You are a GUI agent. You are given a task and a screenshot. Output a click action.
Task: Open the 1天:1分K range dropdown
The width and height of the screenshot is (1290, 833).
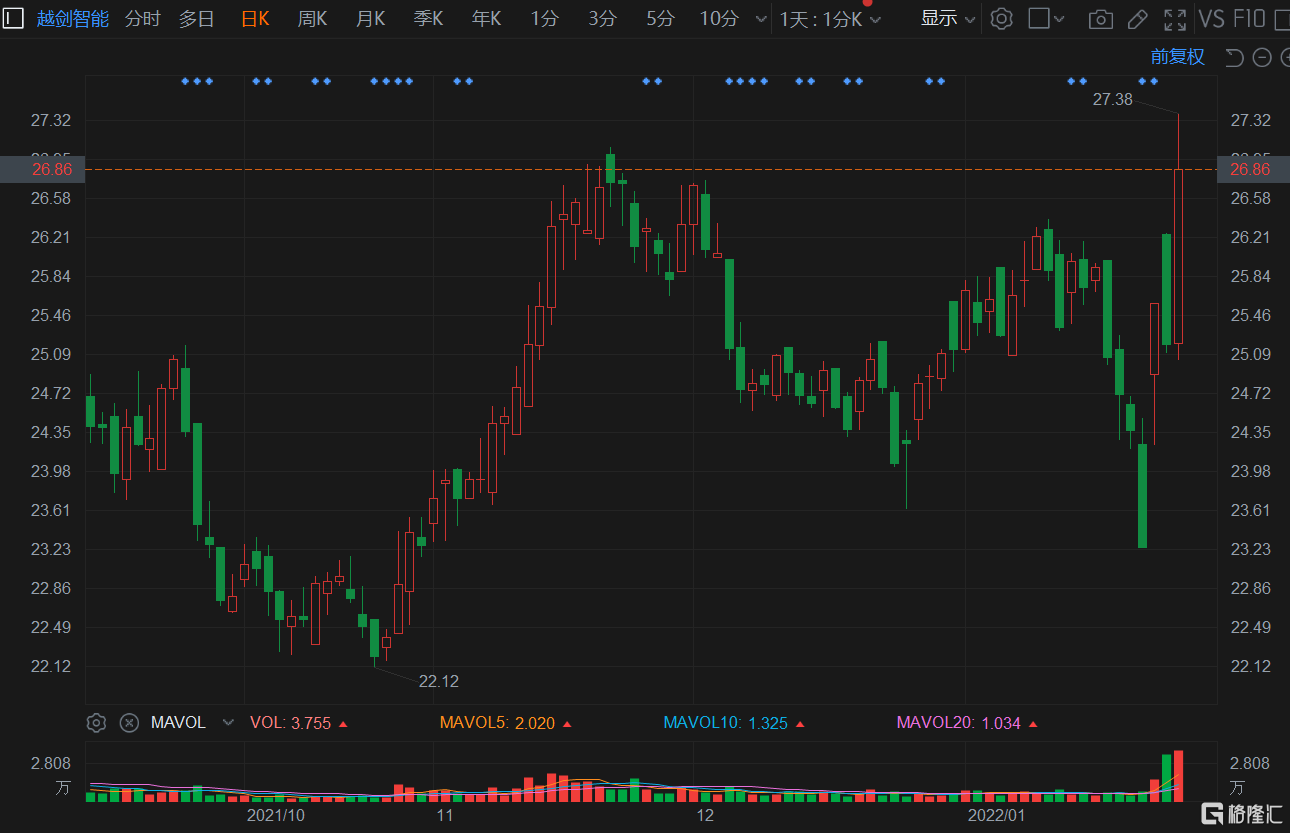831,18
